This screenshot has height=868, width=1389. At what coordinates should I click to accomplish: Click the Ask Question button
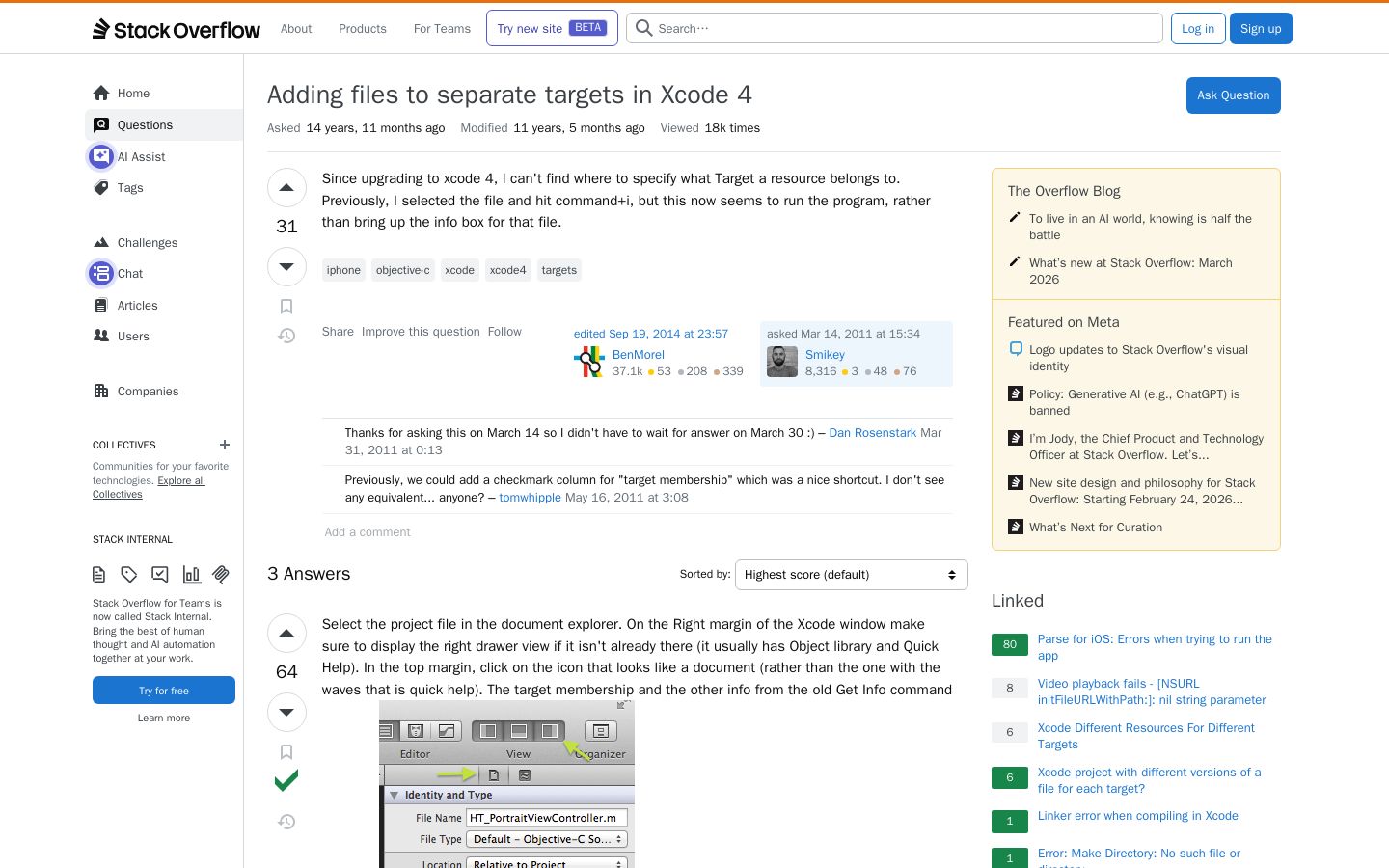pos(1233,95)
